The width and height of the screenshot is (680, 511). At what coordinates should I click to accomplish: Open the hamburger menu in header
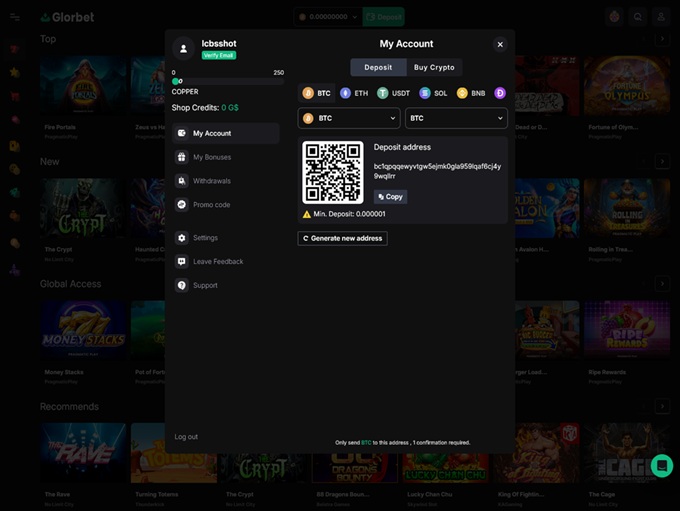(15, 17)
